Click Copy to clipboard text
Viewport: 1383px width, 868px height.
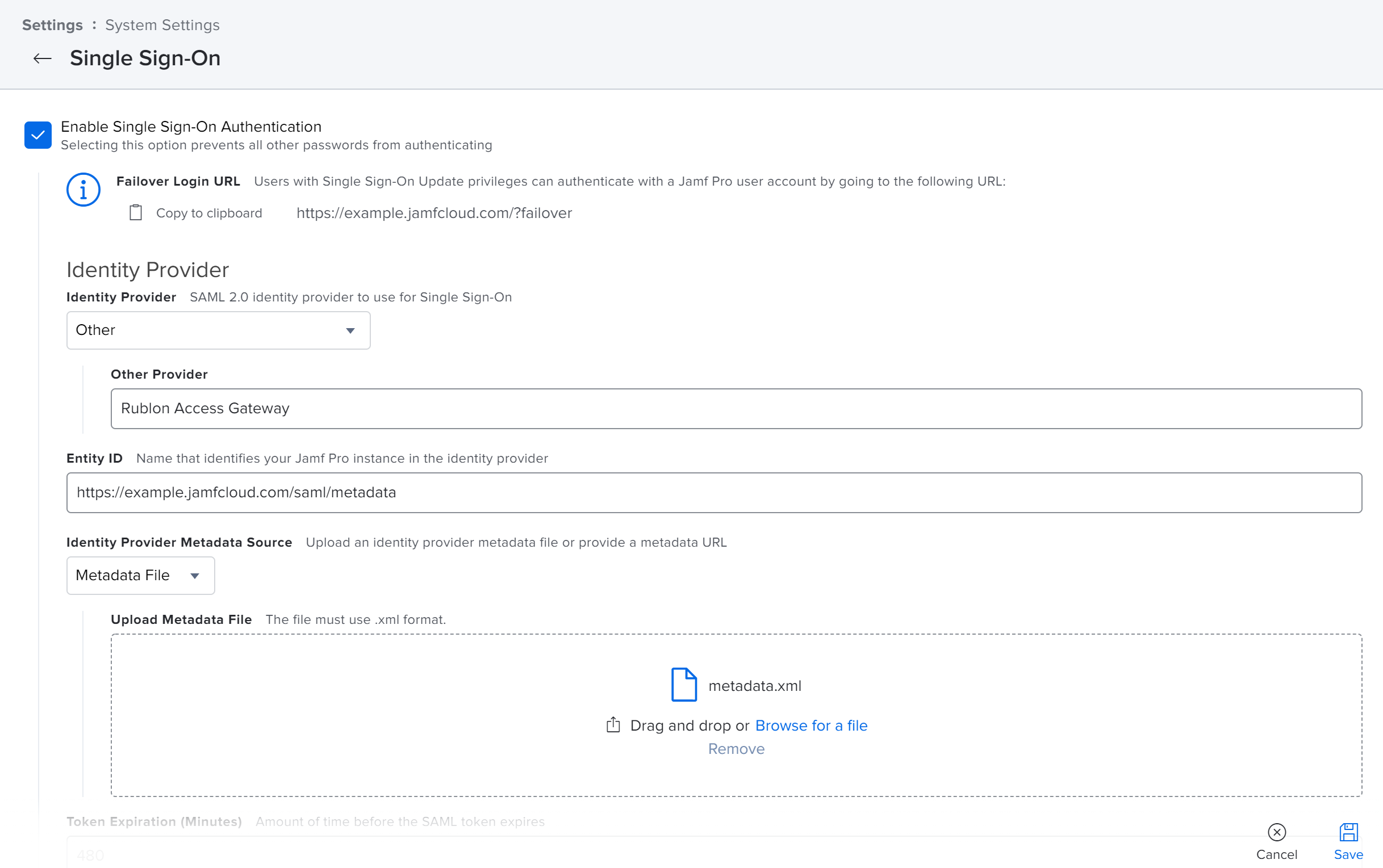tap(209, 213)
